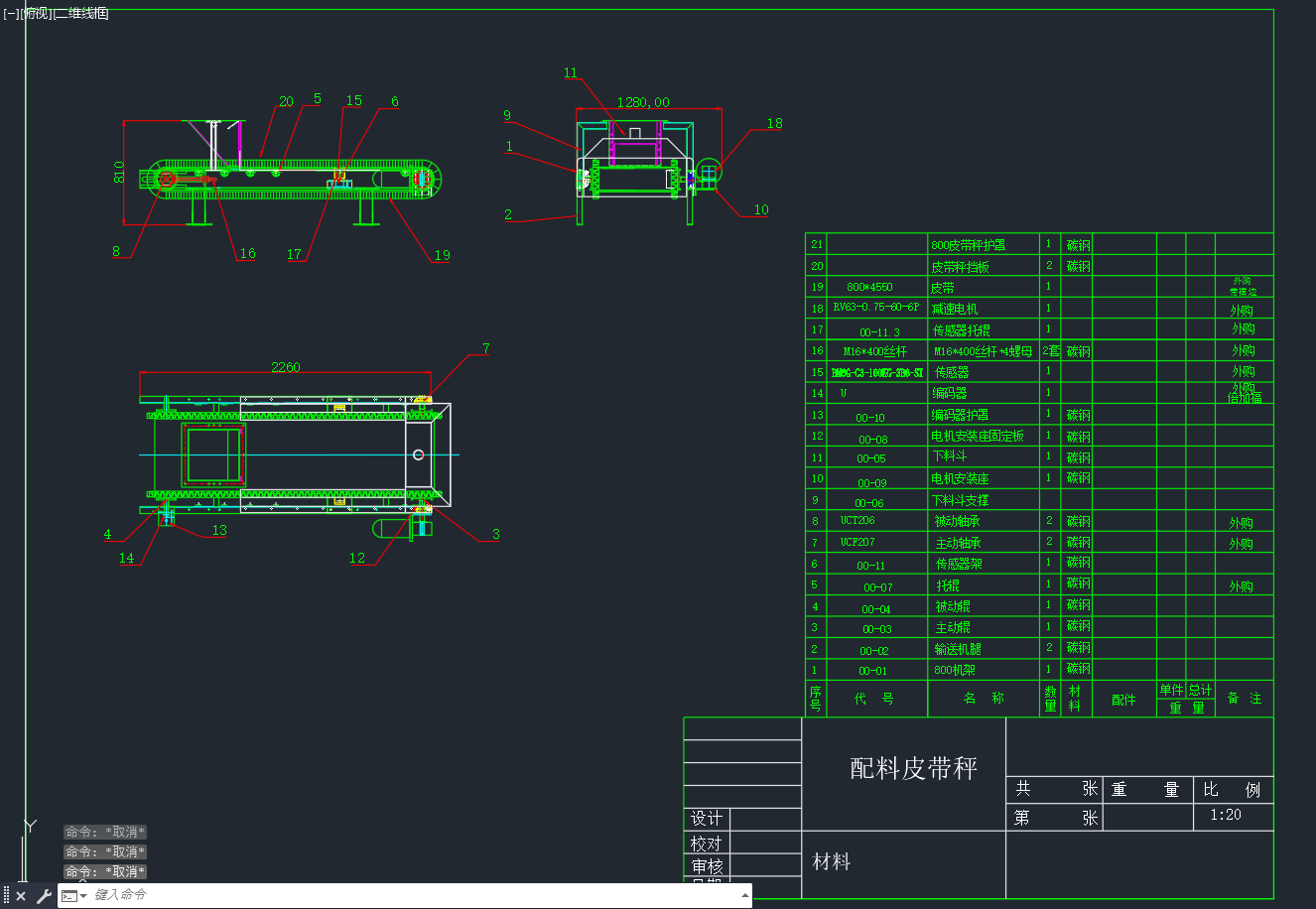Click the 材料 title block label
1316x909 pixels.
[x=832, y=862]
